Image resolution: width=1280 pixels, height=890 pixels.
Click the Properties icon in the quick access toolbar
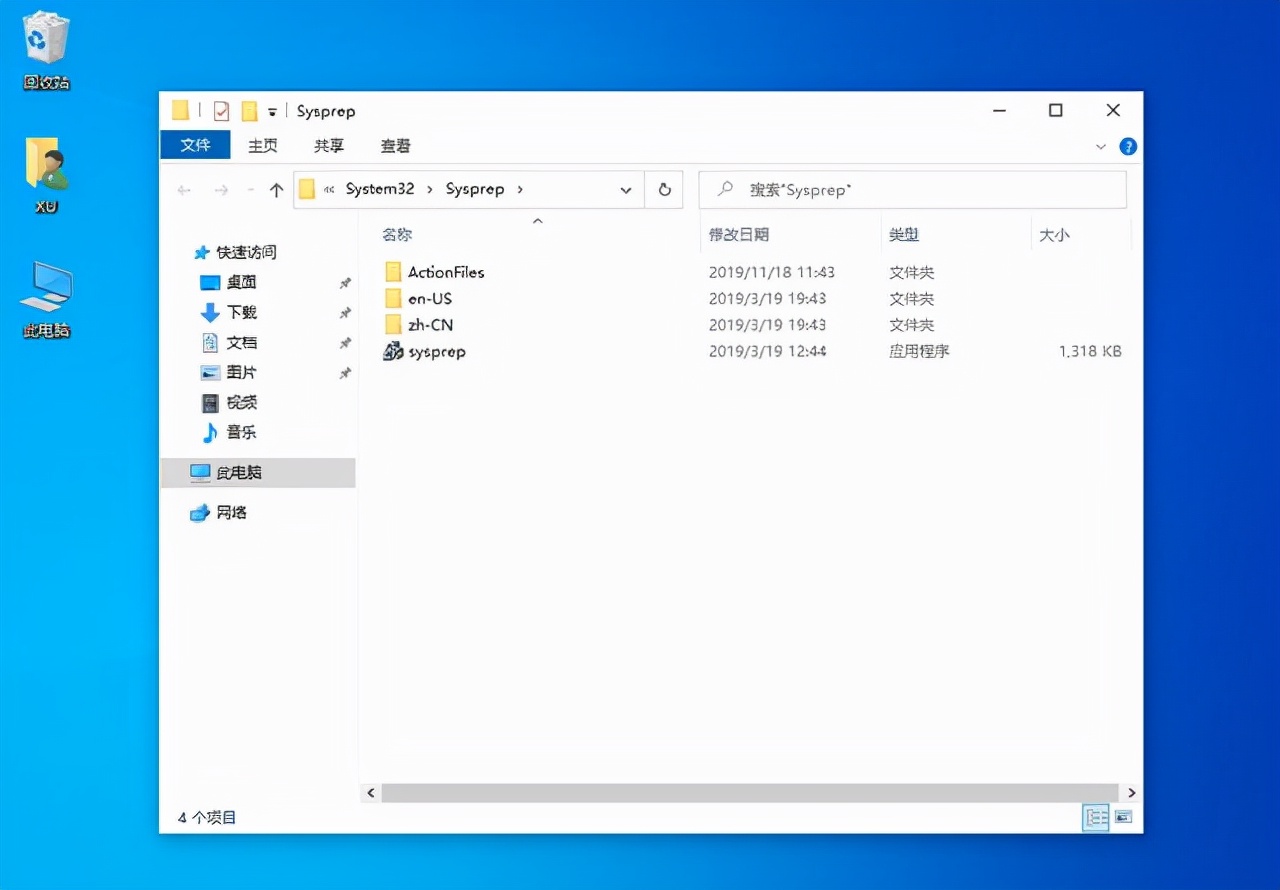point(221,111)
